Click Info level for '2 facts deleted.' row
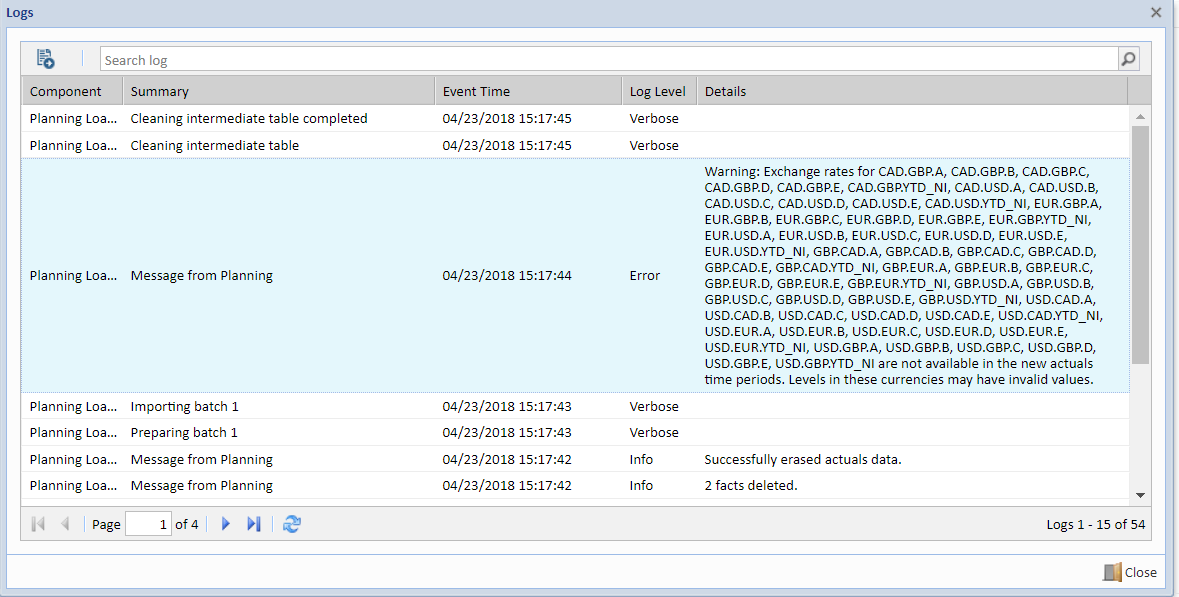Image resolution: width=1179 pixels, height=597 pixels. pos(641,485)
